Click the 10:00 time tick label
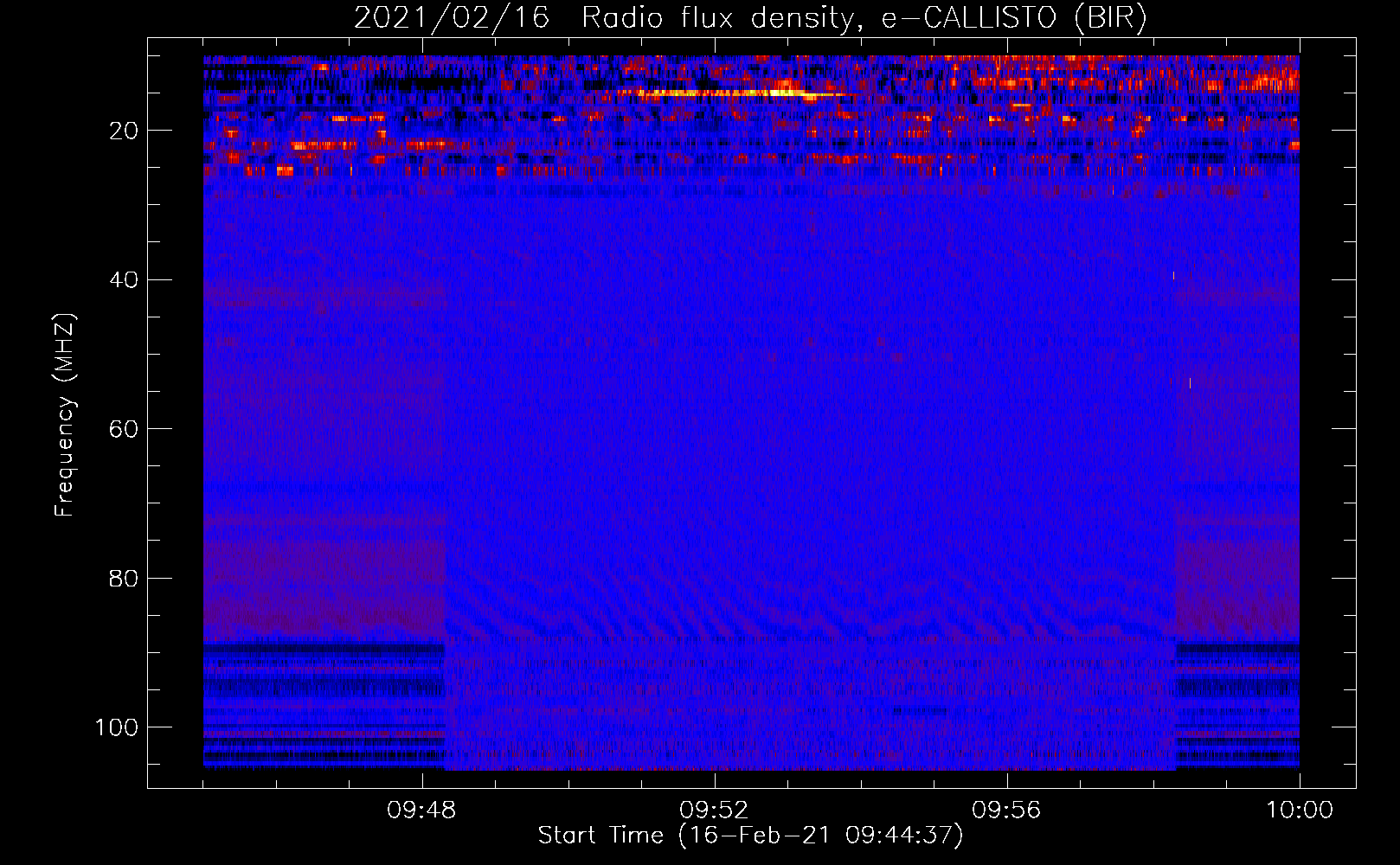1400x865 pixels. pyautogui.click(x=1299, y=811)
